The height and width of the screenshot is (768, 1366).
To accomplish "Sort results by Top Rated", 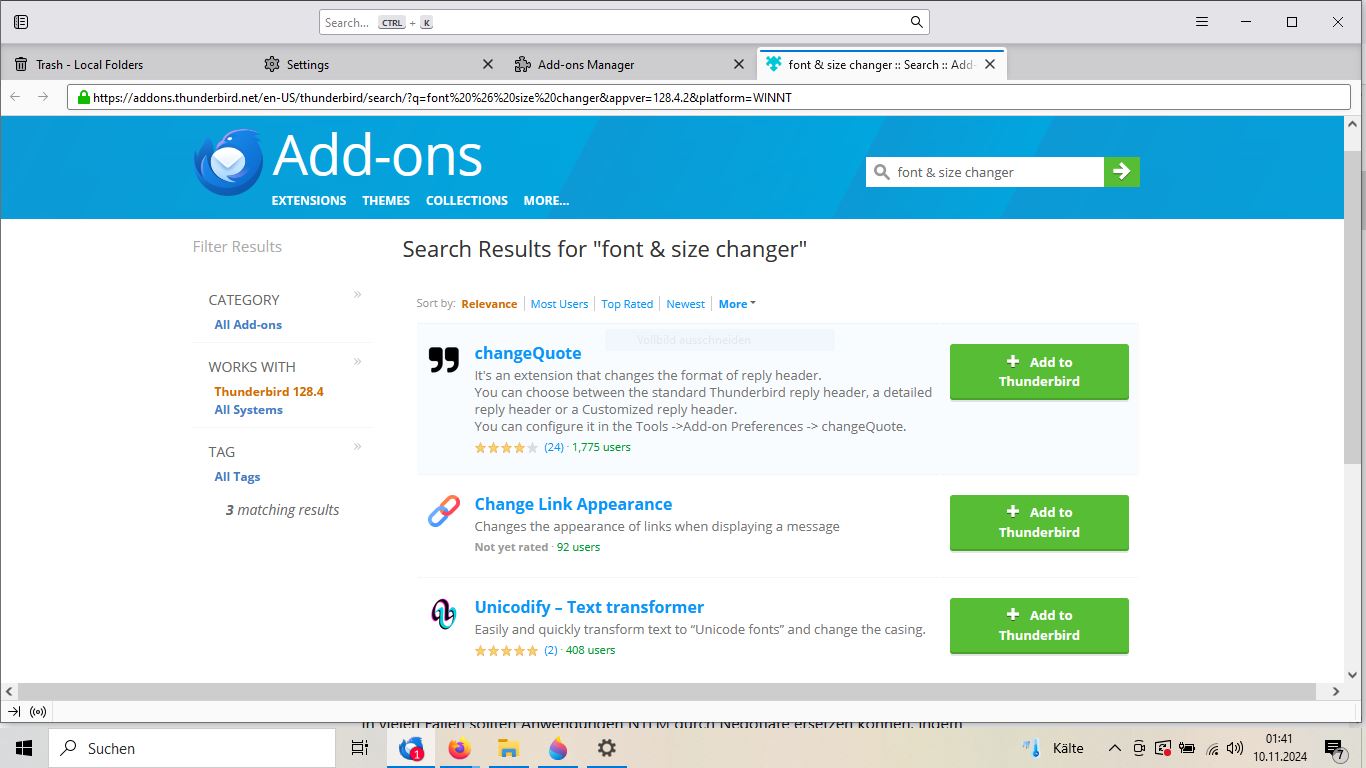I will coord(627,304).
